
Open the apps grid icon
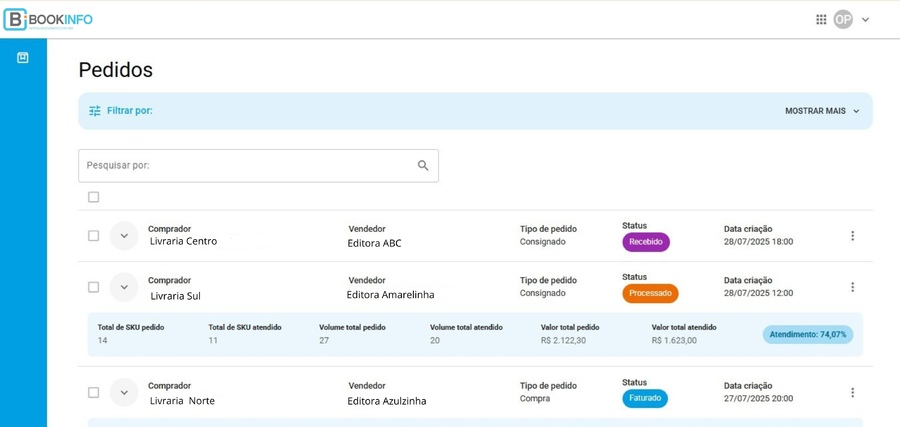(821, 19)
